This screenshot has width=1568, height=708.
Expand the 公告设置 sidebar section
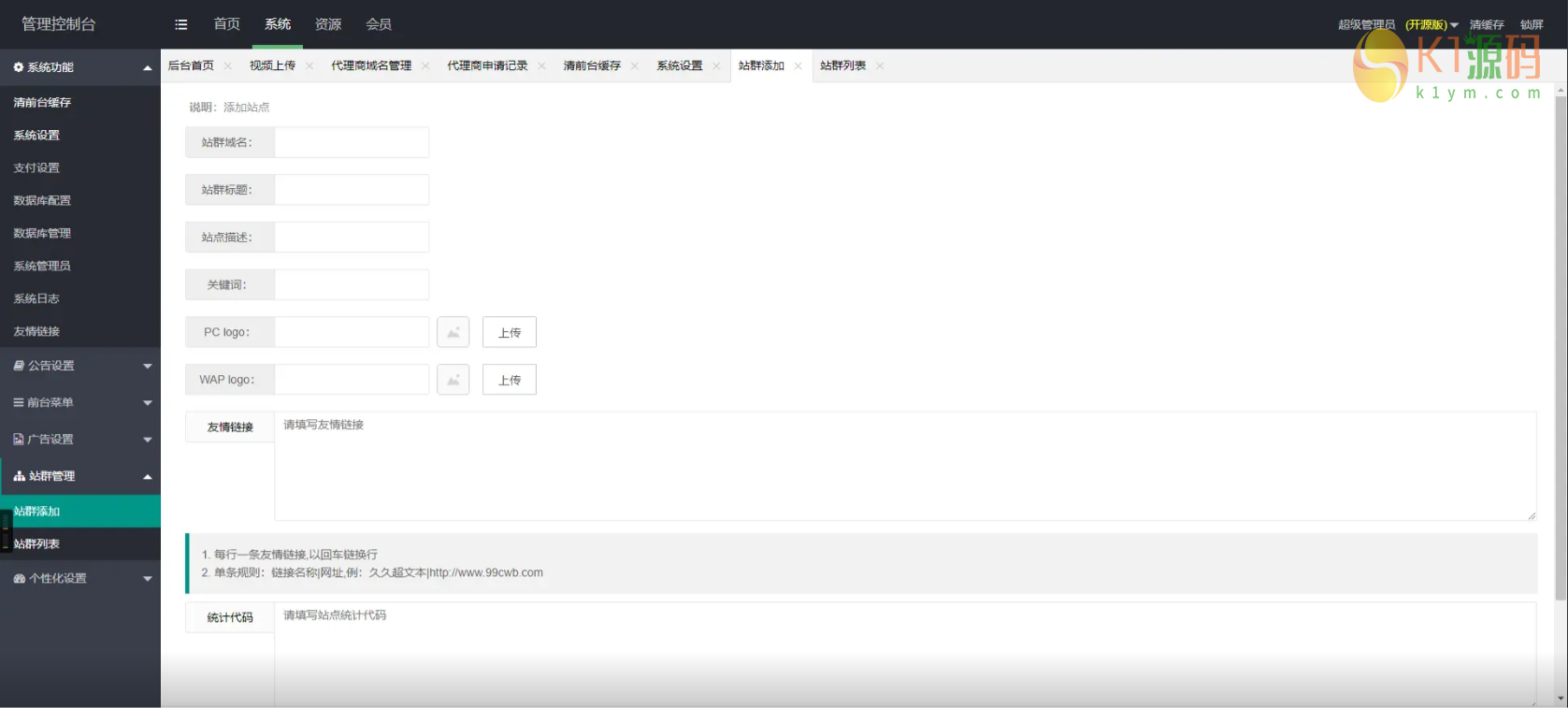[x=80, y=366]
